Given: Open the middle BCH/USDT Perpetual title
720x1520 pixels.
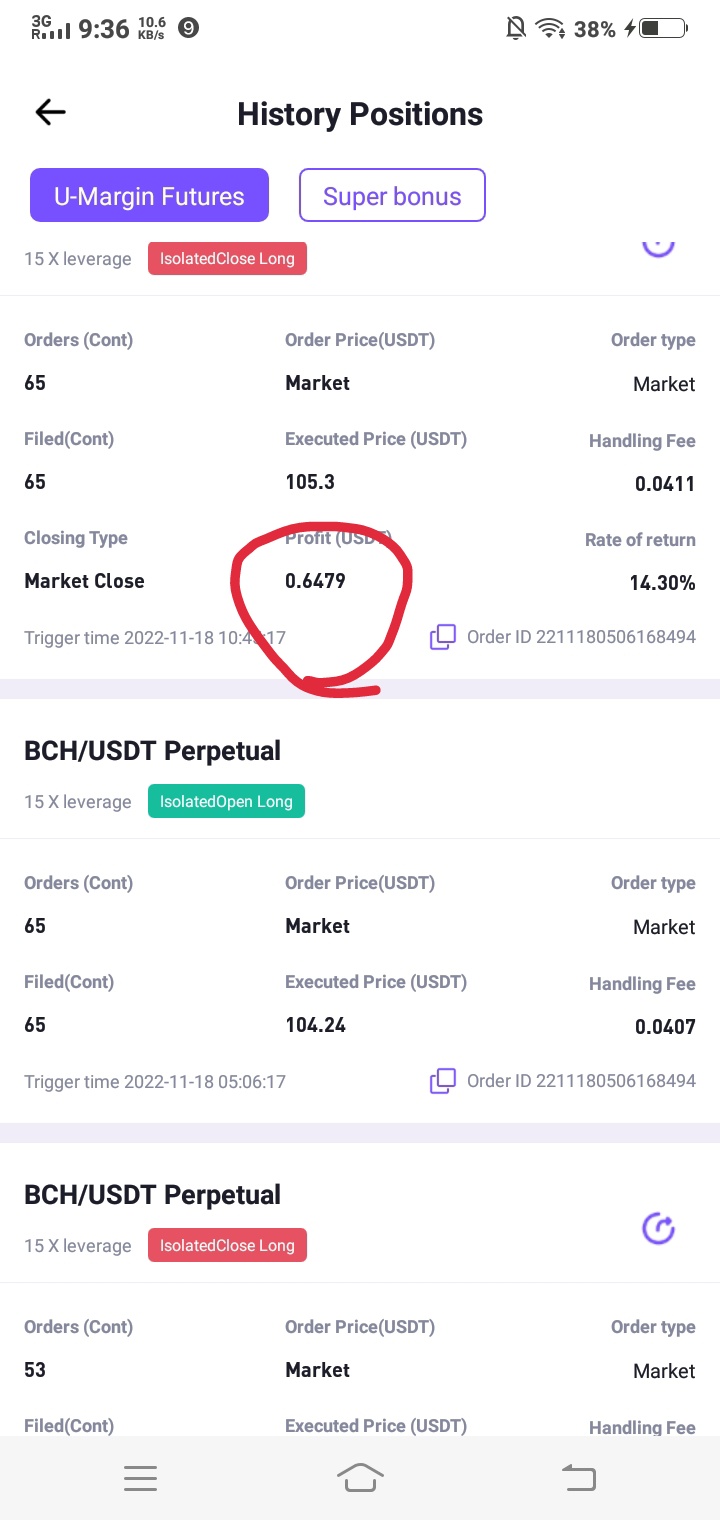Looking at the screenshot, I should 152,751.
